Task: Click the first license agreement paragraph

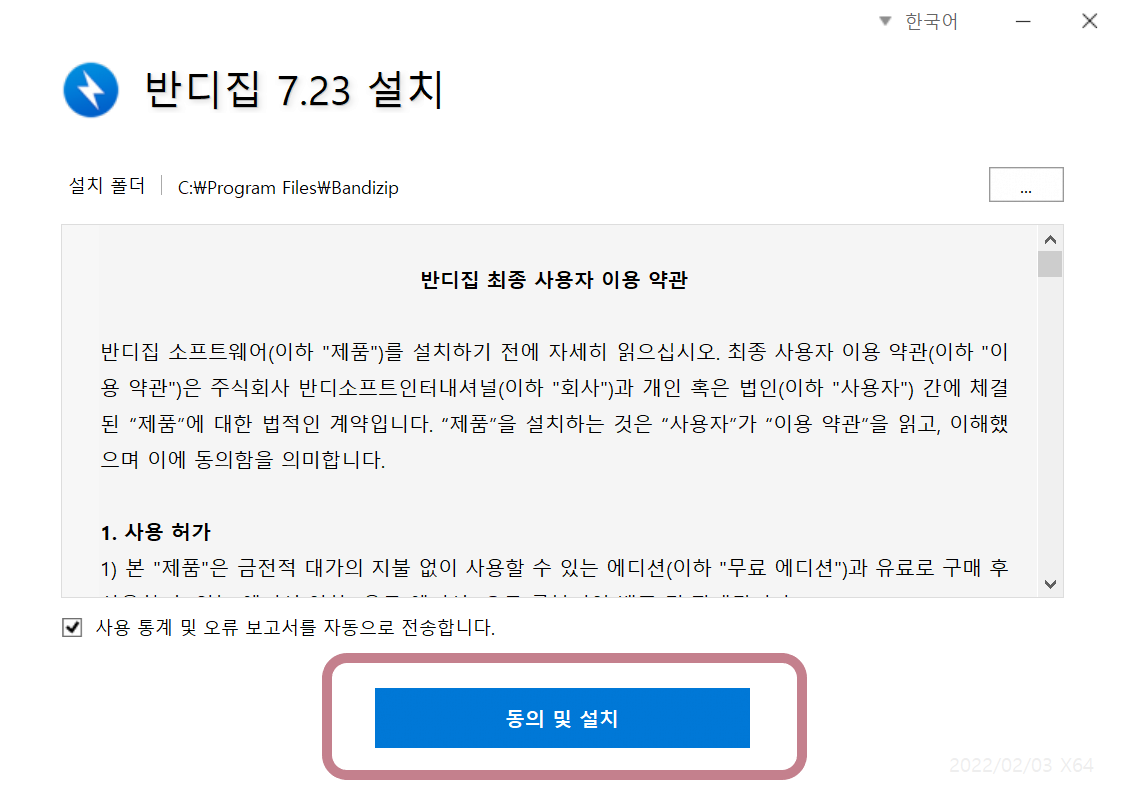Action: click(554, 406)
